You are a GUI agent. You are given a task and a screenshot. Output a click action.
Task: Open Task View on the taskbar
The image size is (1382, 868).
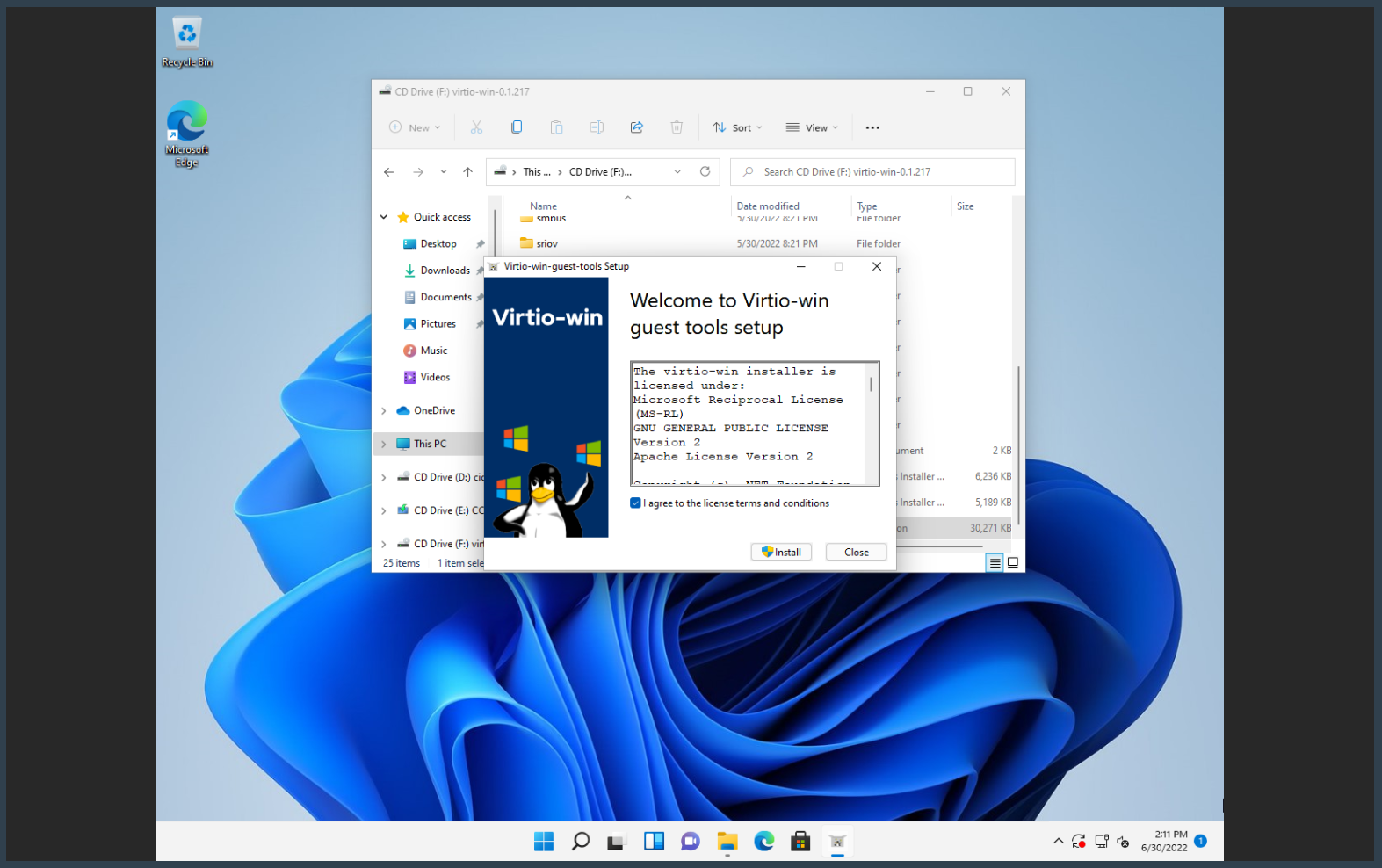pyautogui.click(x=616, y=842)
